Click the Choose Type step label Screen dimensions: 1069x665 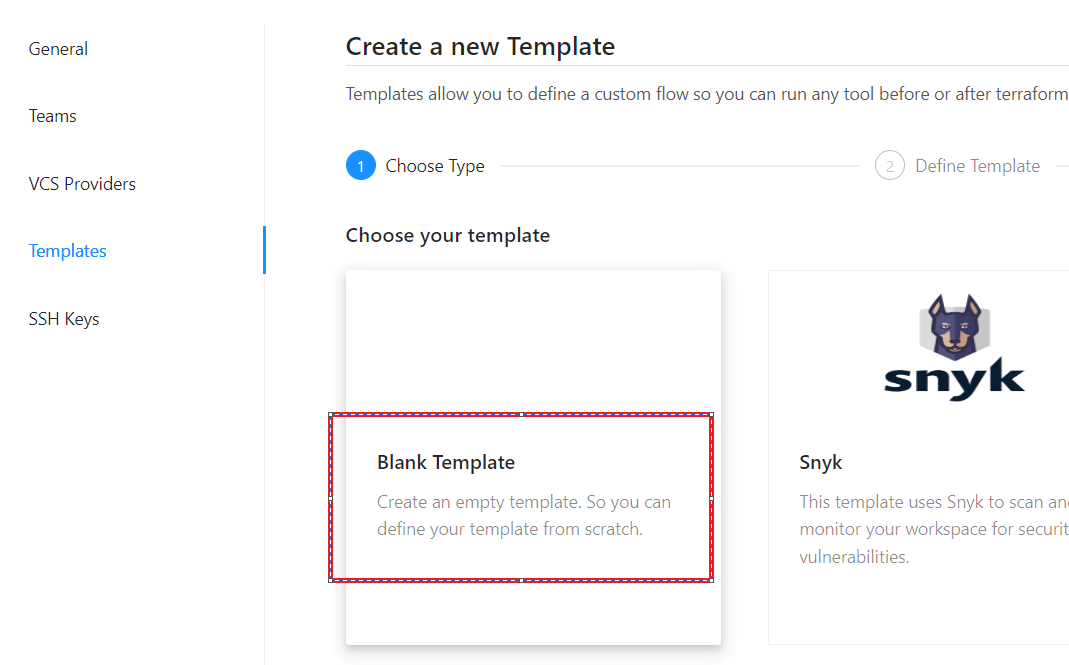point(435,166)
